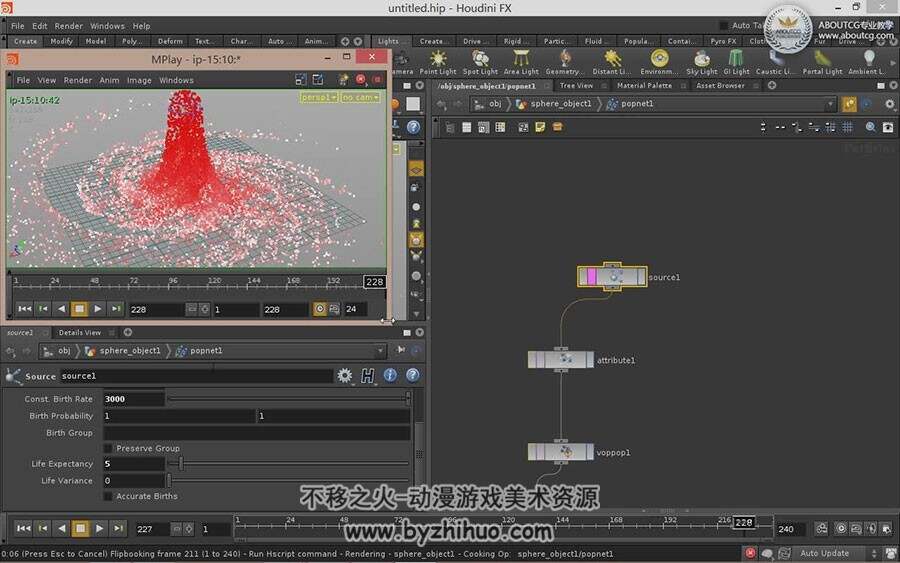Select the attribute1 node in network
Viewport: 900px width, 563px height.
pyautogui.click(x=561, y=360)
